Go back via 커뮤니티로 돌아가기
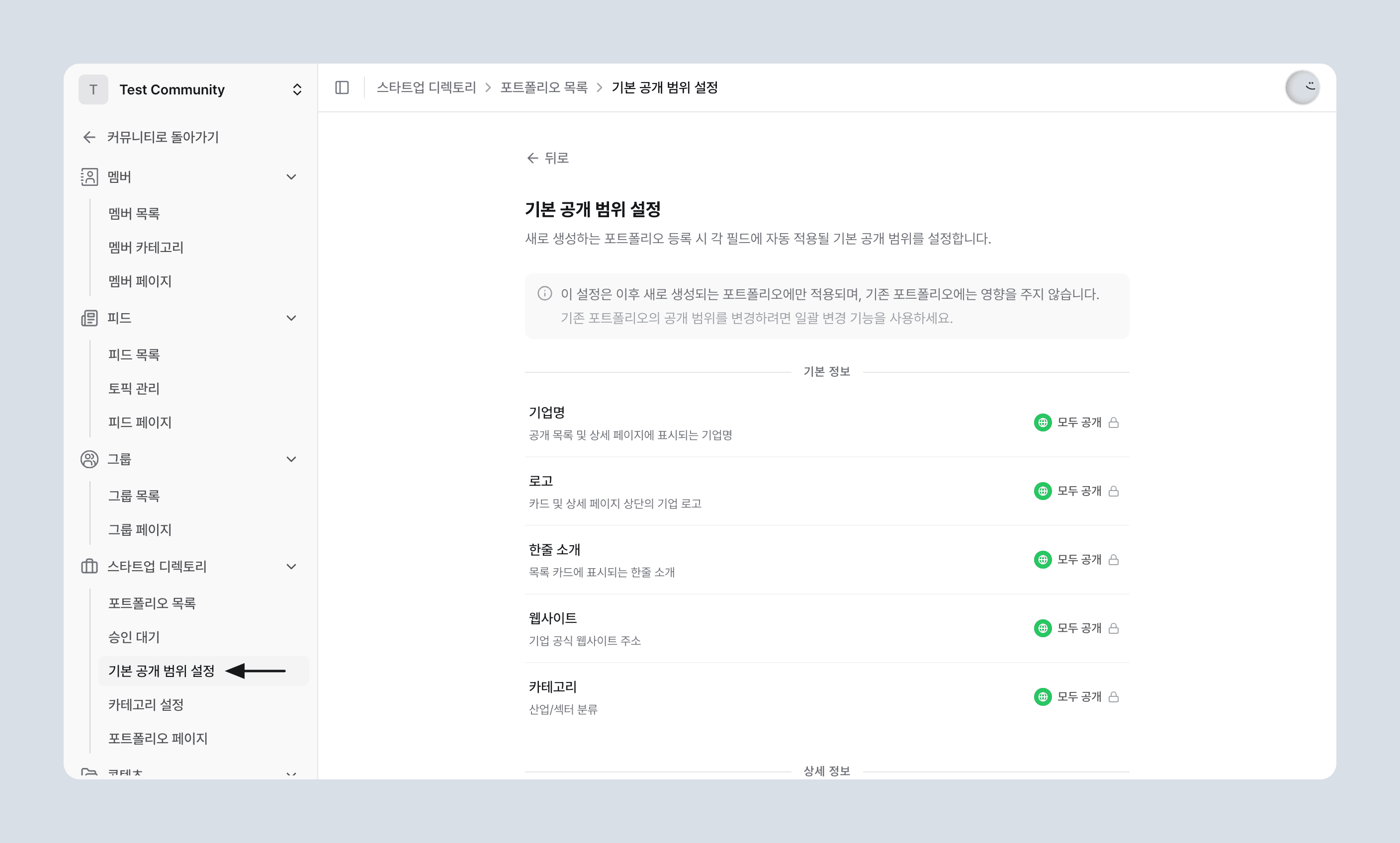The height and width of the screenshot is (843, 1400). tap(151, 137)
